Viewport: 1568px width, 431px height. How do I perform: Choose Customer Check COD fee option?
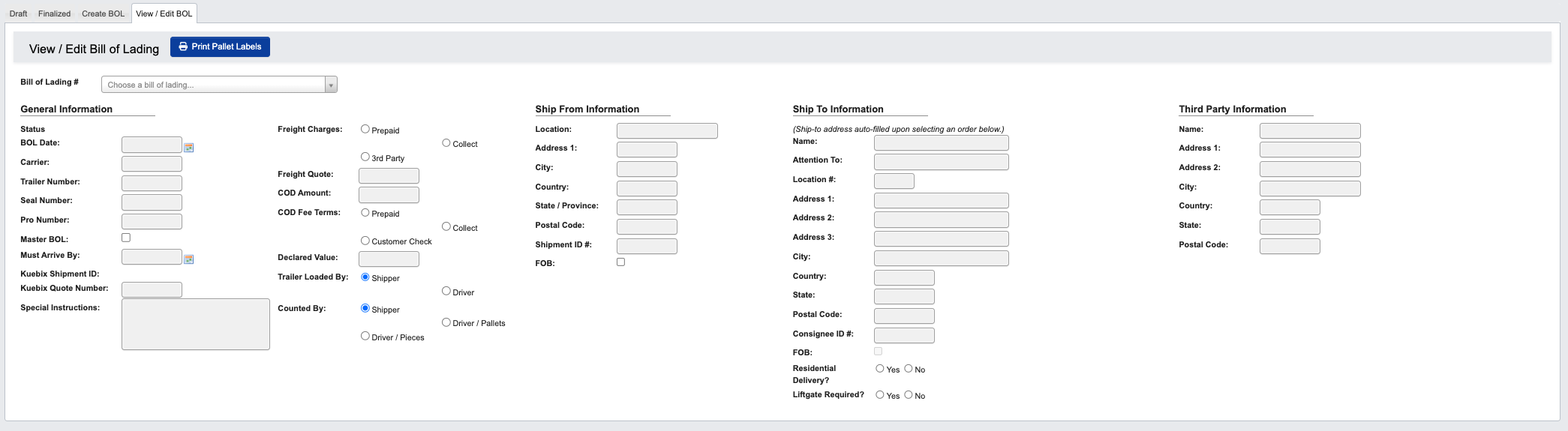point(365,241)
